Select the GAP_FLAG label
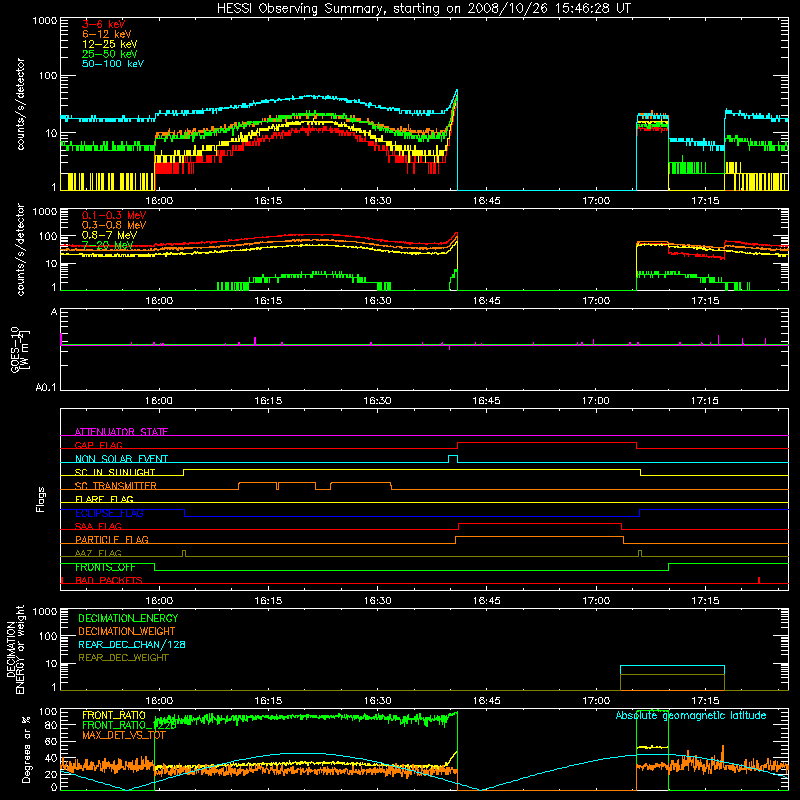This screenshot has height=800, width=800. (x=98, y=445)
